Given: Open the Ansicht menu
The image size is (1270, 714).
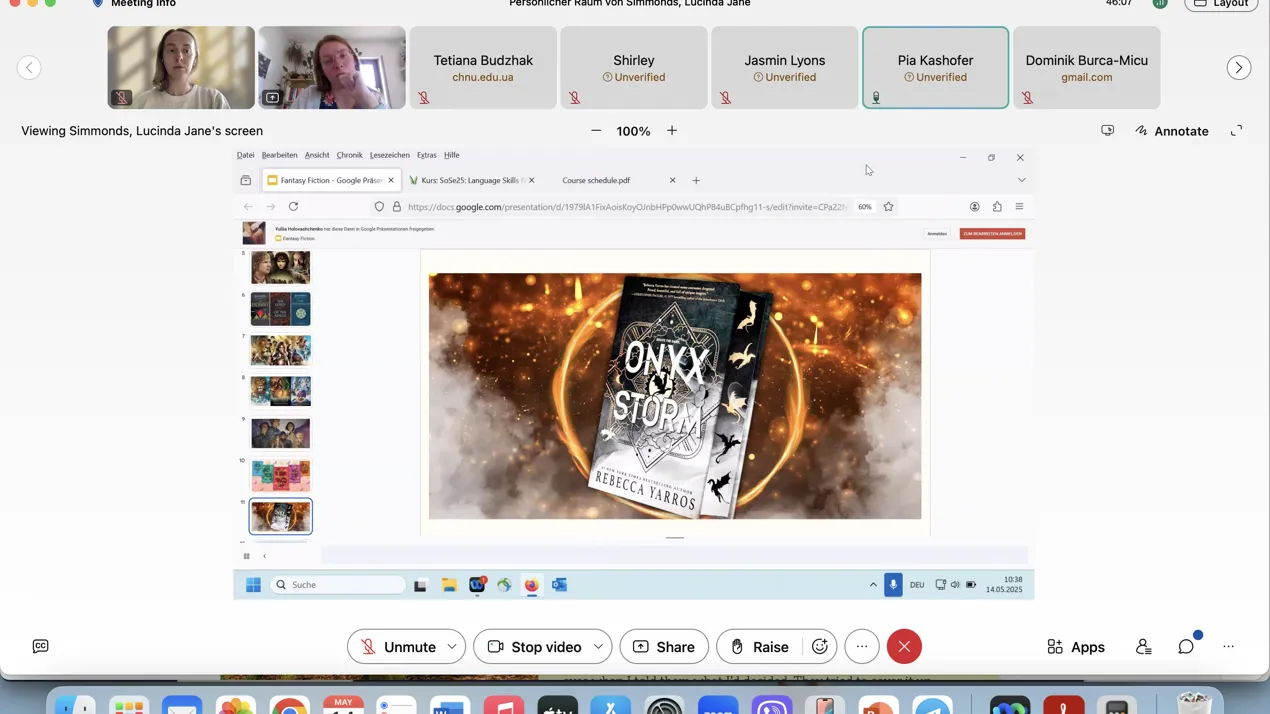Looking at the screenshot, I should (x=317, y=155).
